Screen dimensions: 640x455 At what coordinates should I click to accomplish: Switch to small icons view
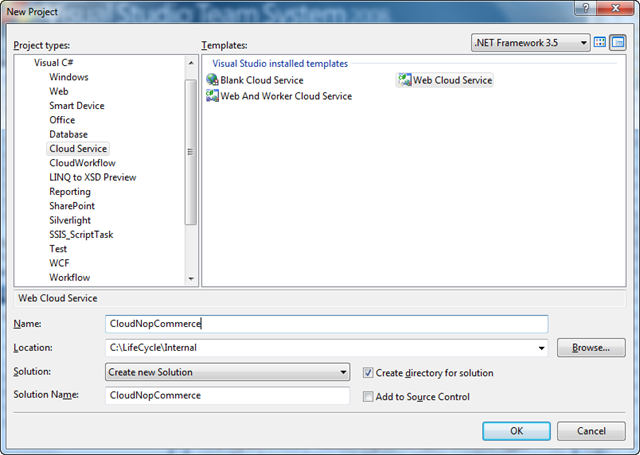(x=618, y=42)
